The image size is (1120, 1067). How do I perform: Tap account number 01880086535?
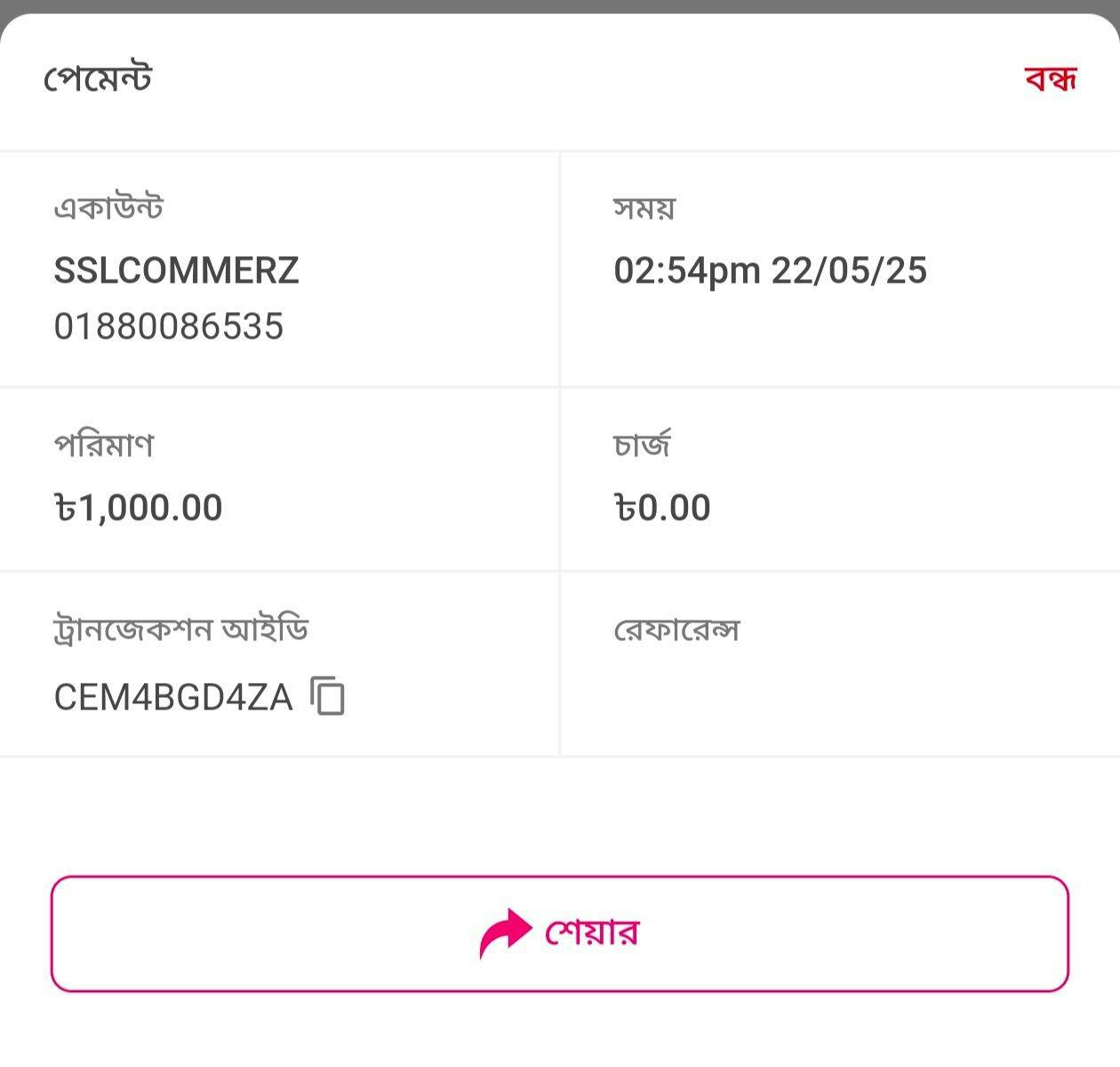coord(168,326)
